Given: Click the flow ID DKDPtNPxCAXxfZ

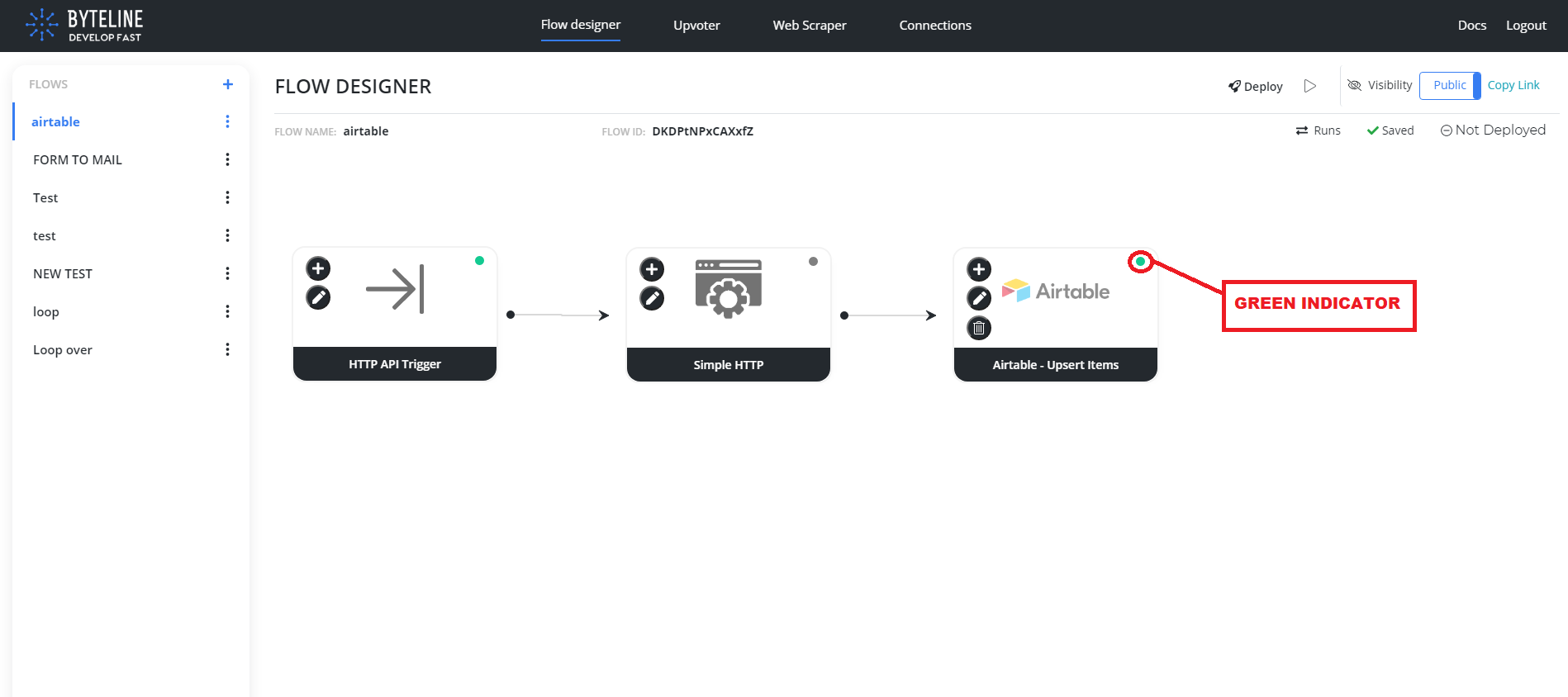Looking at the screenshot, I should 703,131.
